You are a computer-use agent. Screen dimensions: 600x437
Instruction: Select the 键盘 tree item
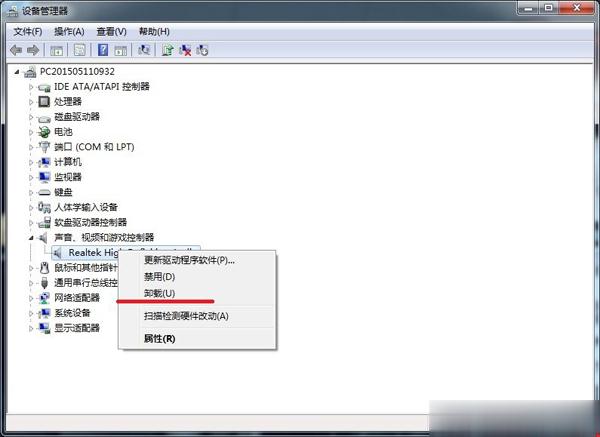coord(63,192)
